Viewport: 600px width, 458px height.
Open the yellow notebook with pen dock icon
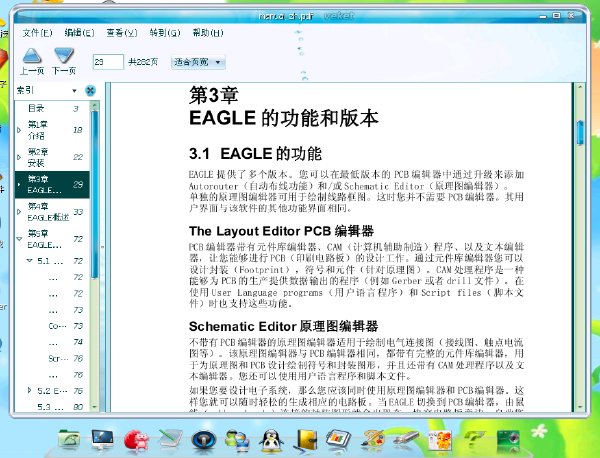click(306, 440)
